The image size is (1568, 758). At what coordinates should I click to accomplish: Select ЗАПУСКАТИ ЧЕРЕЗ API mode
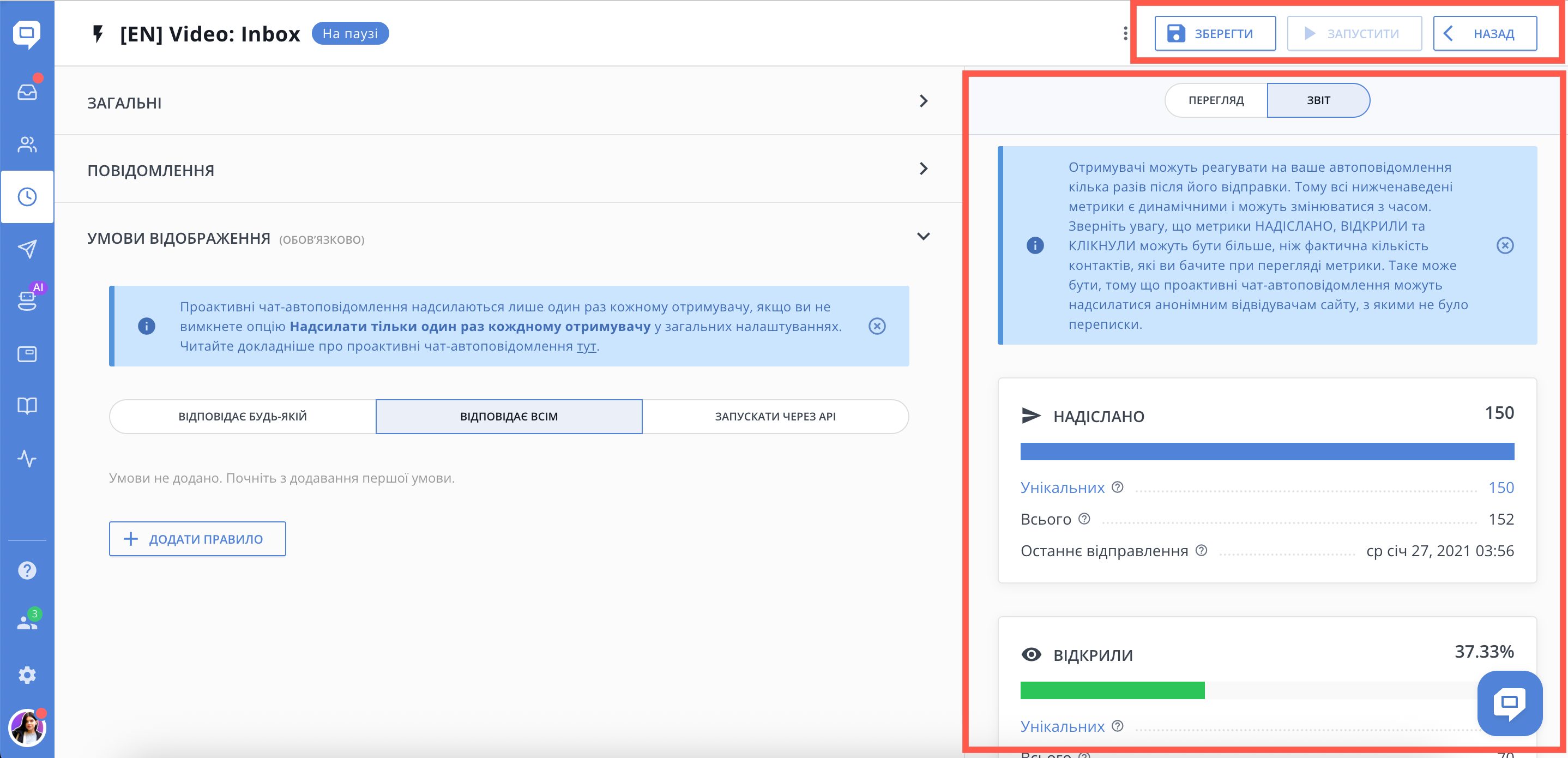(775, 417)
